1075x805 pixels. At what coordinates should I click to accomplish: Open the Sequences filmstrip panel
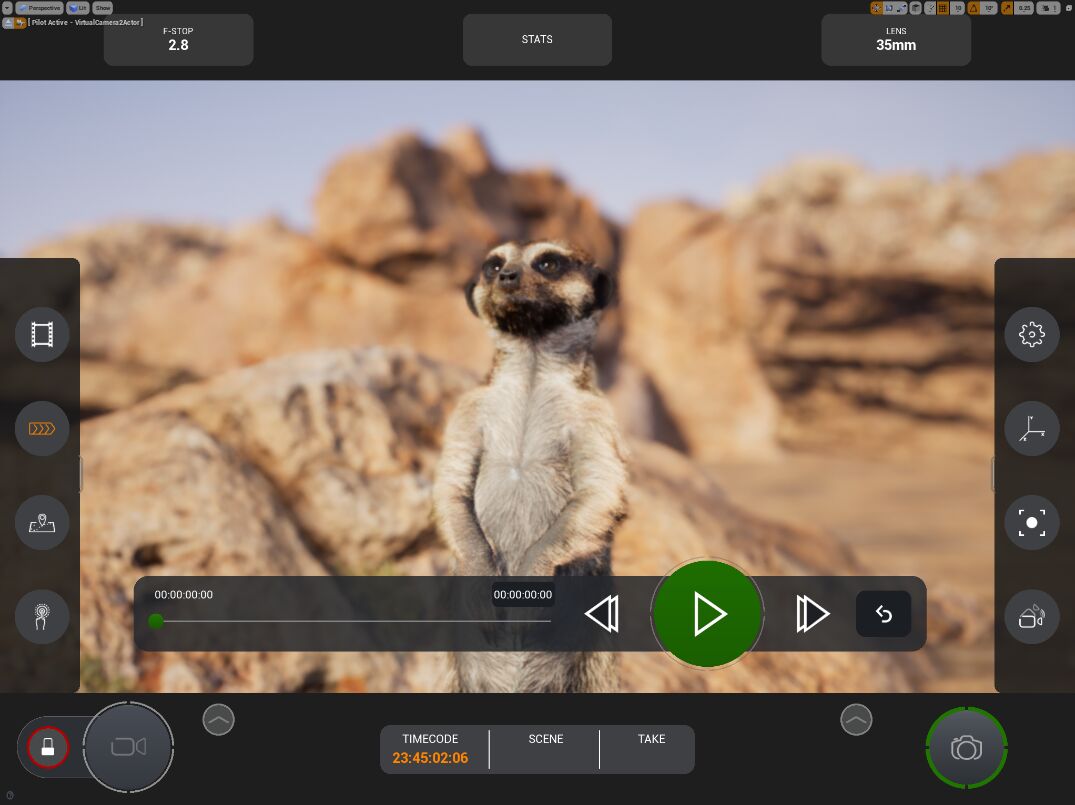(42, 335)
